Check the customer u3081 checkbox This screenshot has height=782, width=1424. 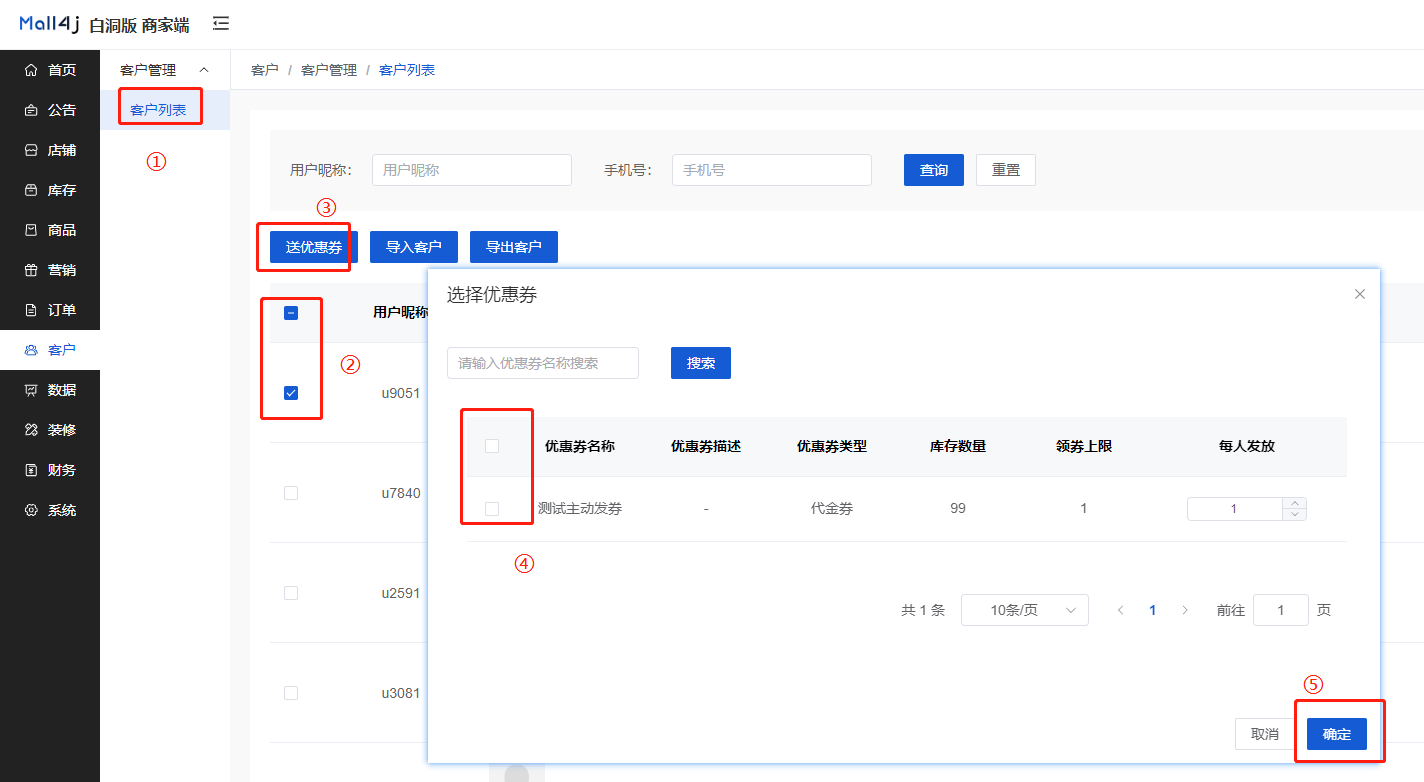pyautogui.click(x=291, y=693)
